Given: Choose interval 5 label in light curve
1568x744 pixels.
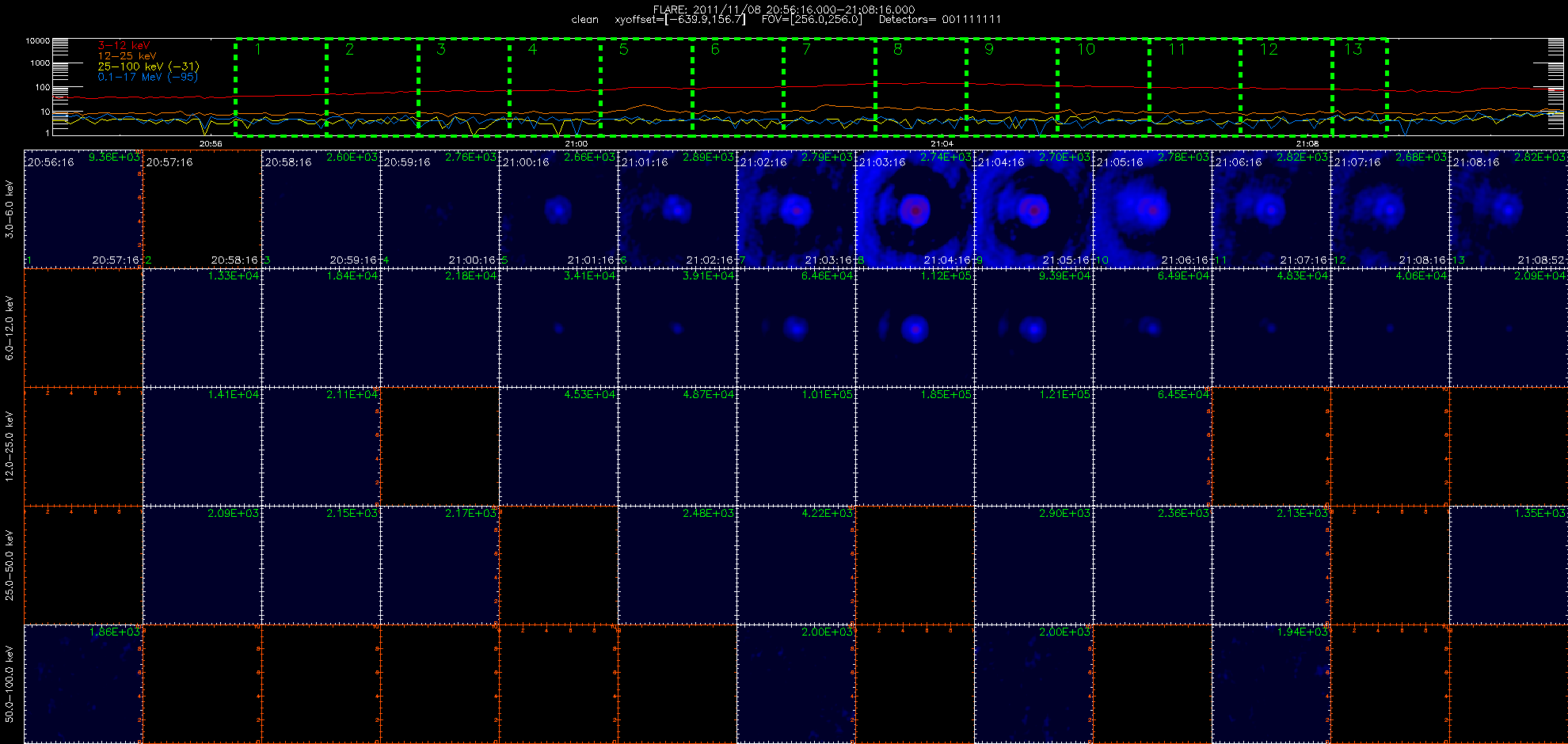Looking at the screenshot, I should pyautogui.click(x=624, y=49).
